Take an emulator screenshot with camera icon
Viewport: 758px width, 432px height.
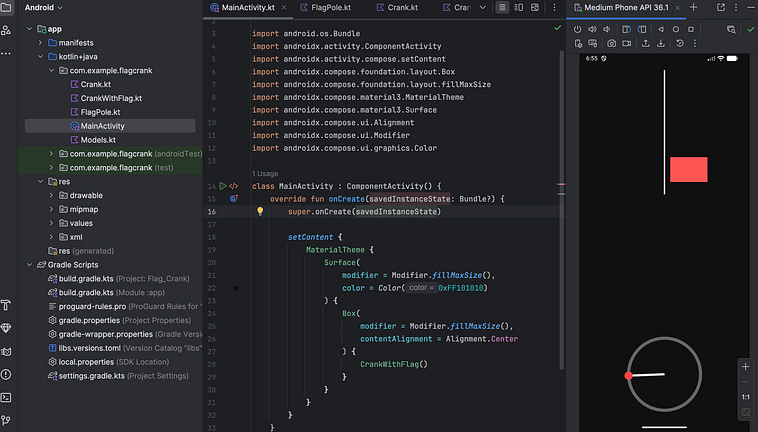[612, 43]
